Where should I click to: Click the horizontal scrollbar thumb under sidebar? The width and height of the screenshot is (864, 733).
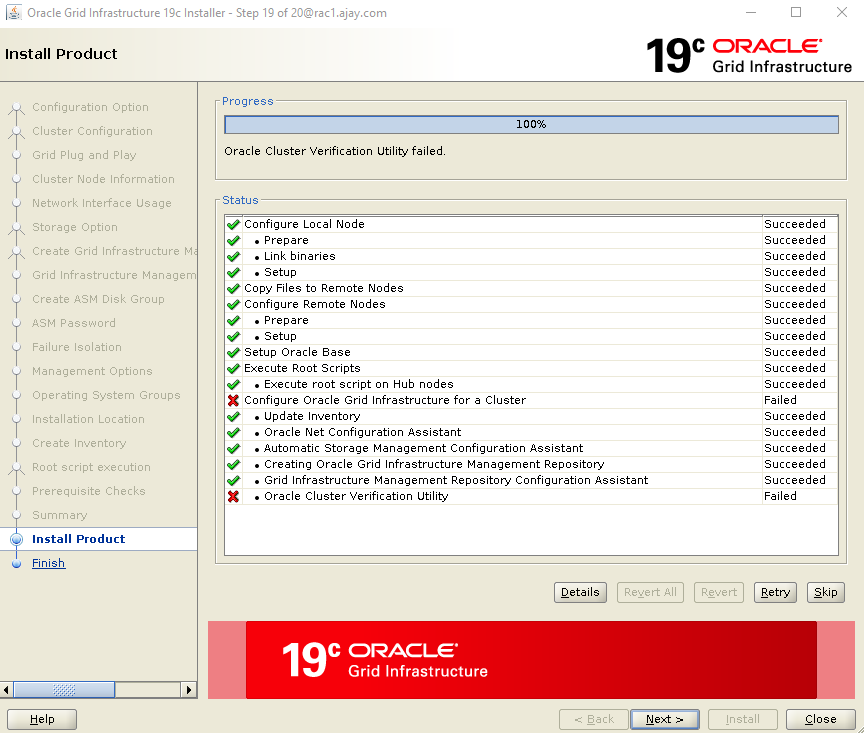[64, 689]
